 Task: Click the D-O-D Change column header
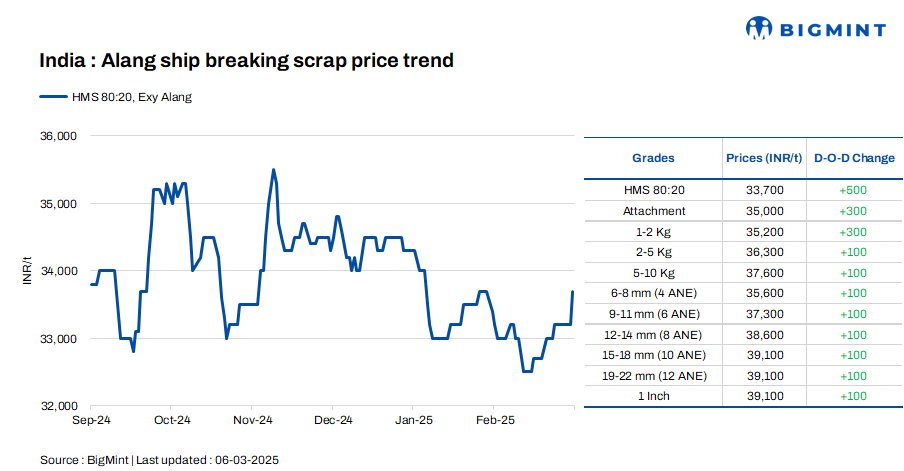(x=853, y=158)
